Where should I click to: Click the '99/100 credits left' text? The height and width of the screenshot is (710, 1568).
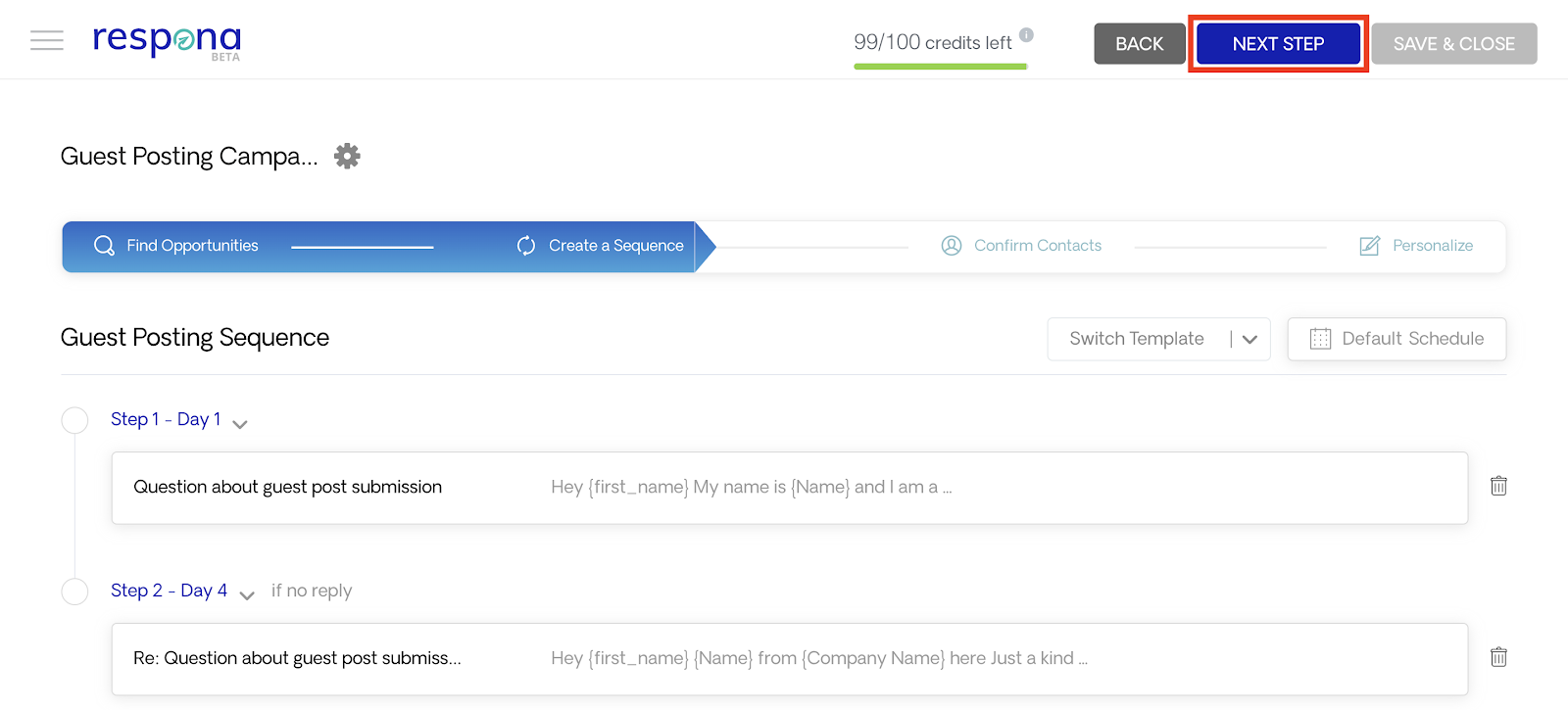click(x=932, y=42)
